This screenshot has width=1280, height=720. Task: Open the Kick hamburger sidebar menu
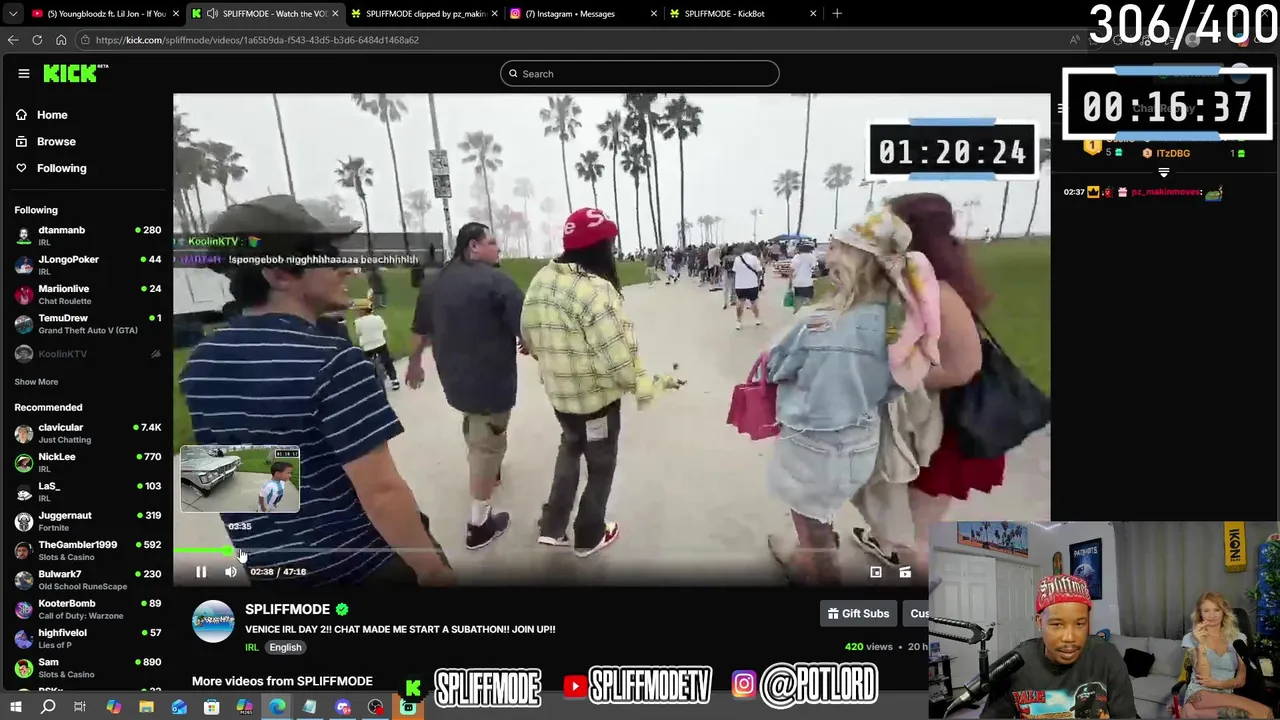(24, 73)
